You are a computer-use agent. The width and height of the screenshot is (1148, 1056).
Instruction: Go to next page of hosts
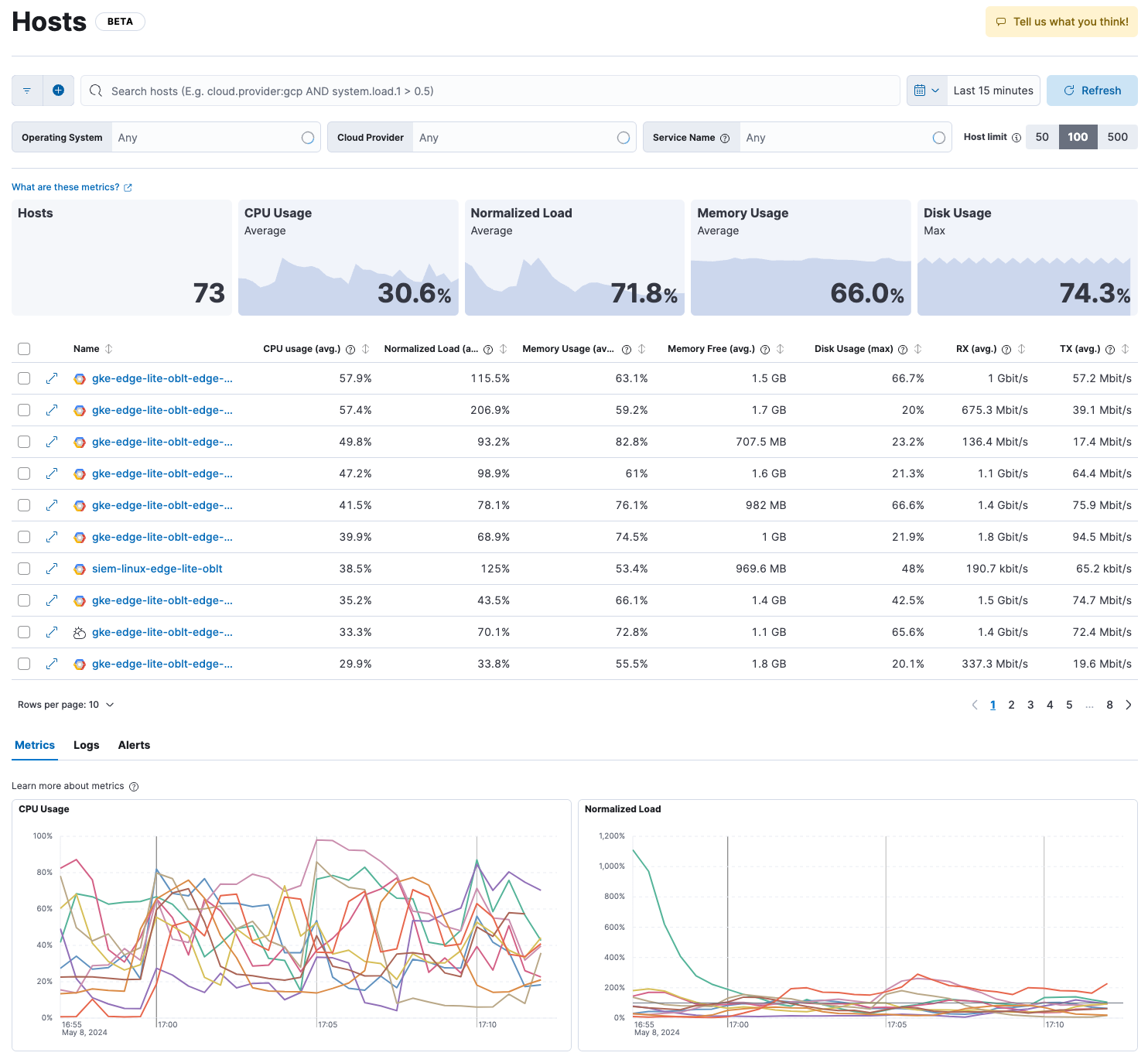pyautogui.click(x=1129, y=705)
